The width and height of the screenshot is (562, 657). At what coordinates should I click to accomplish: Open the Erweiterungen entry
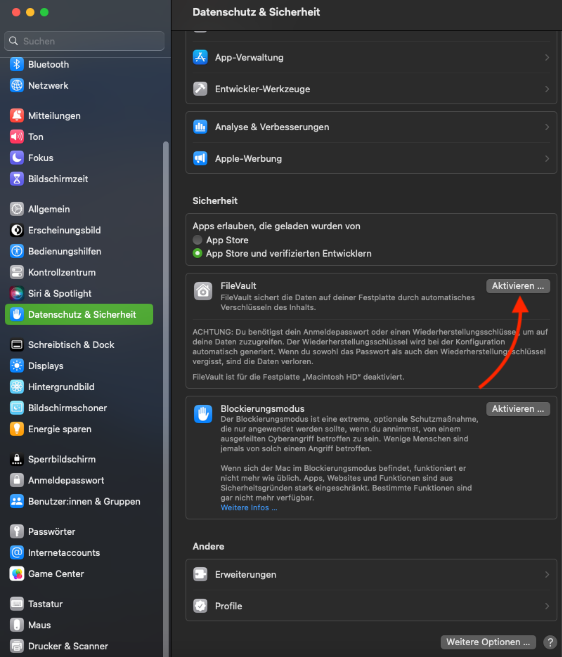371,574
